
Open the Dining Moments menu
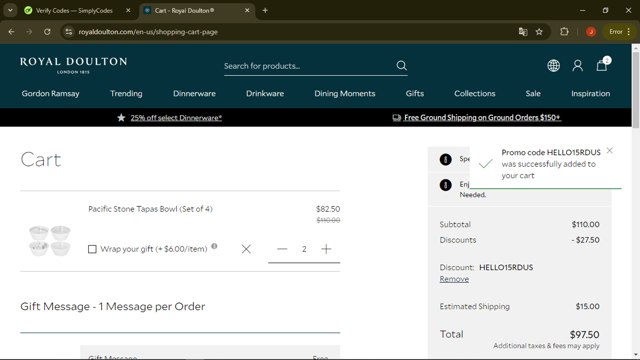click(x=344, y=93)
